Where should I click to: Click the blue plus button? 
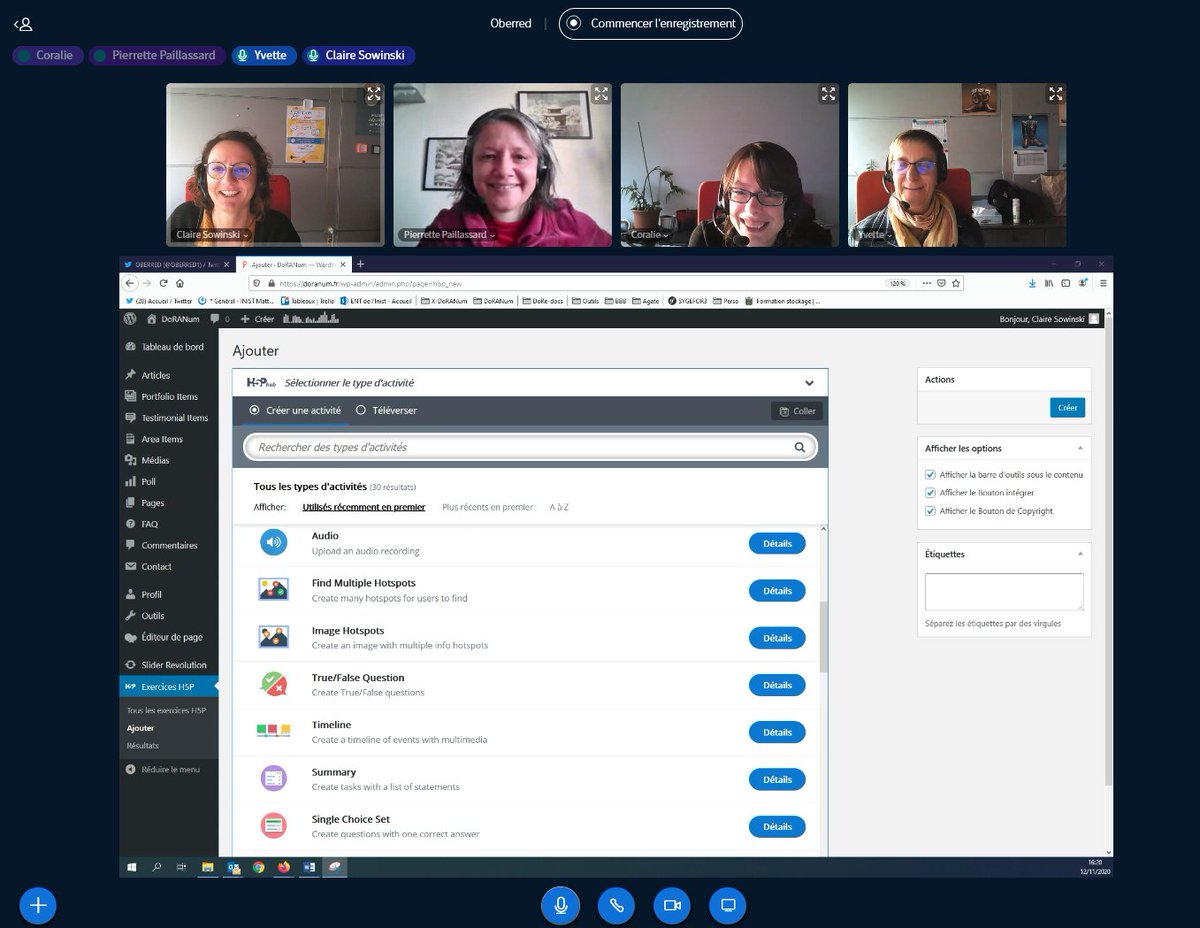pyautogui.click(x=38, y=905)
